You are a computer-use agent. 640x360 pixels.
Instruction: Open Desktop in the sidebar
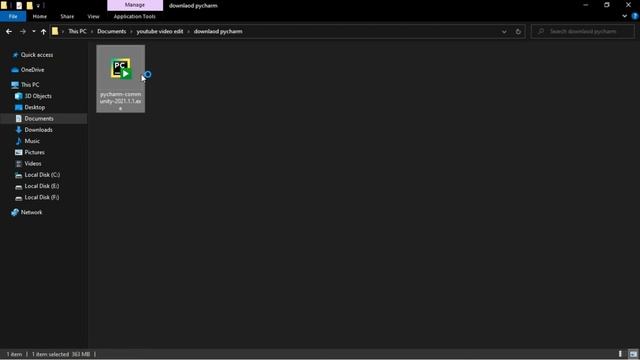[x=34, y=107]
